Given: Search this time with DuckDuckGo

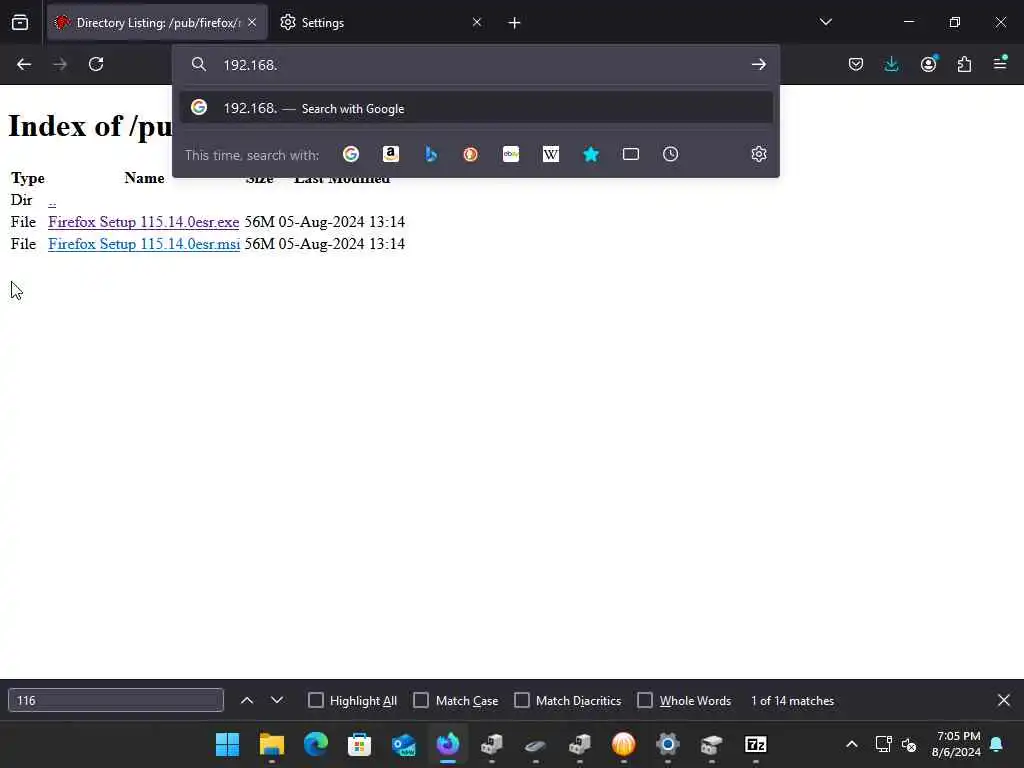Looking at the screenshot, I should (x=470, y=154).
